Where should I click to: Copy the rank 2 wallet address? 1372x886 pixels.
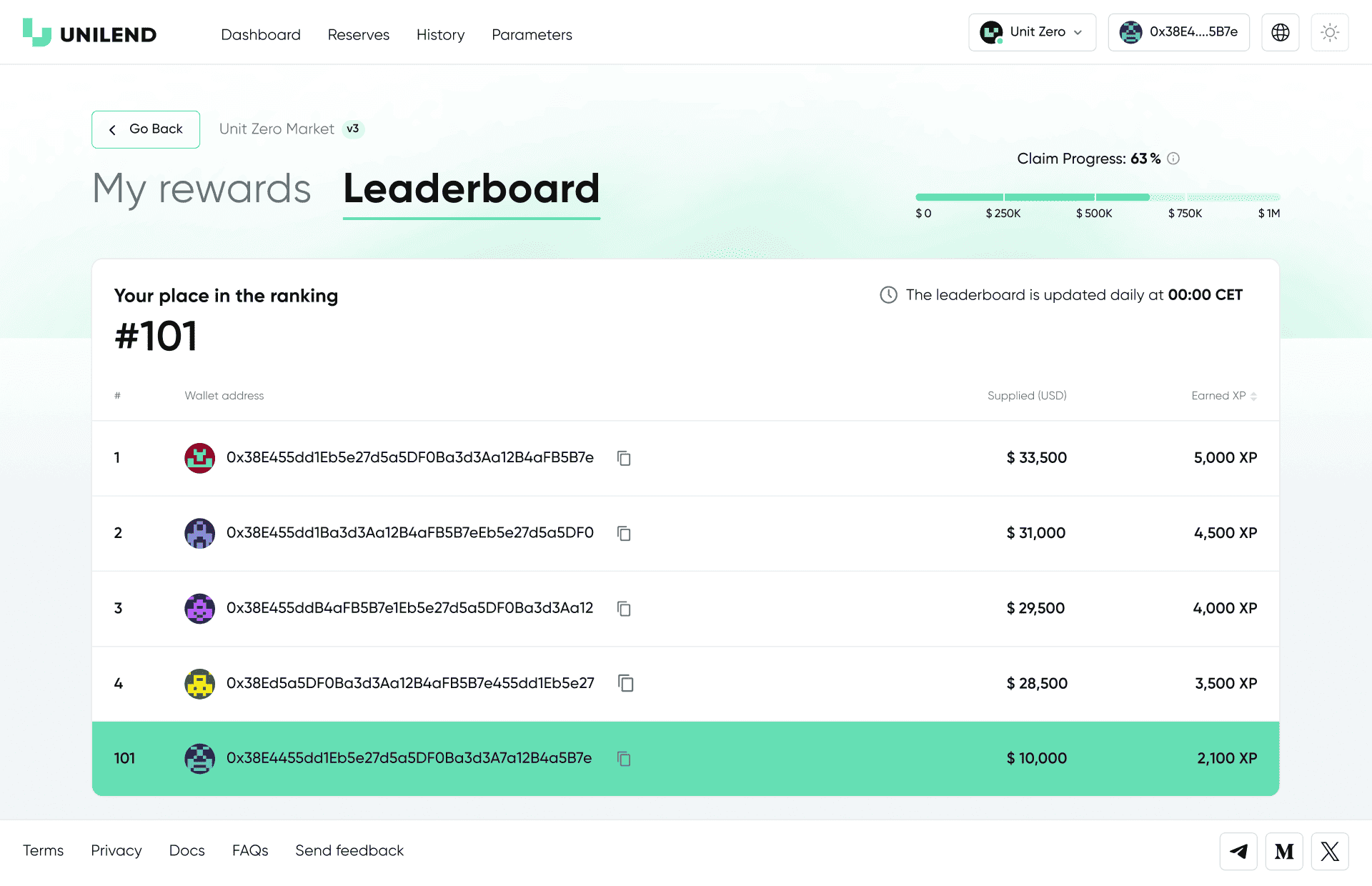point(624,533)
